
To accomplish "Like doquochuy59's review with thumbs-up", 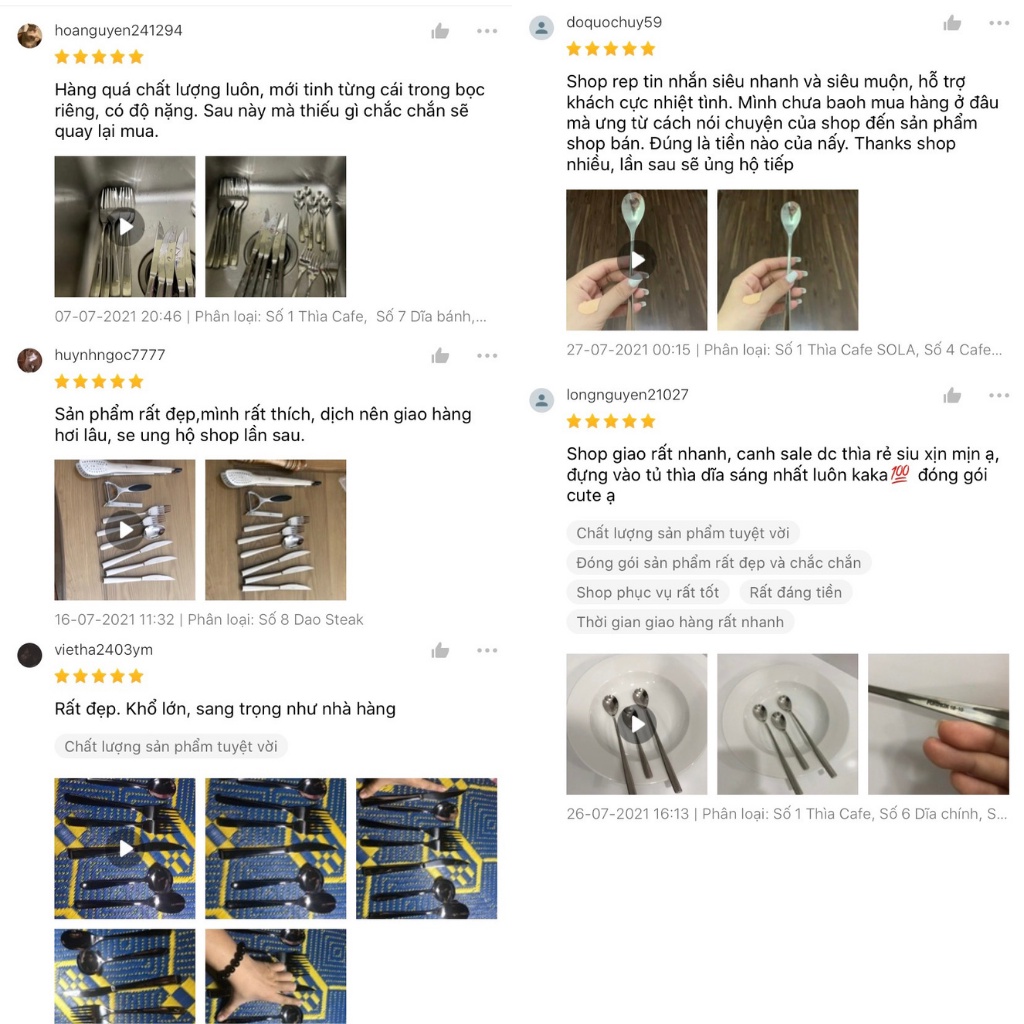I will pyautogui.click(x=952, y=23).
